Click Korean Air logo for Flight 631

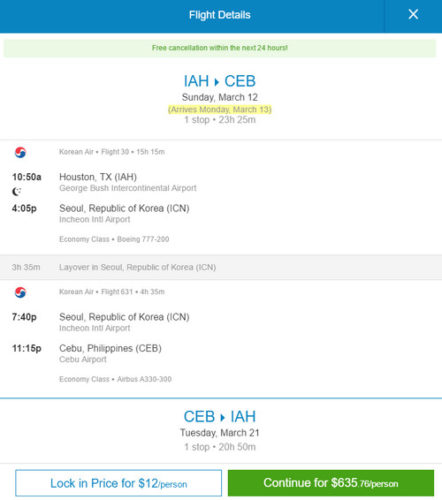click(x=20, y=292)
